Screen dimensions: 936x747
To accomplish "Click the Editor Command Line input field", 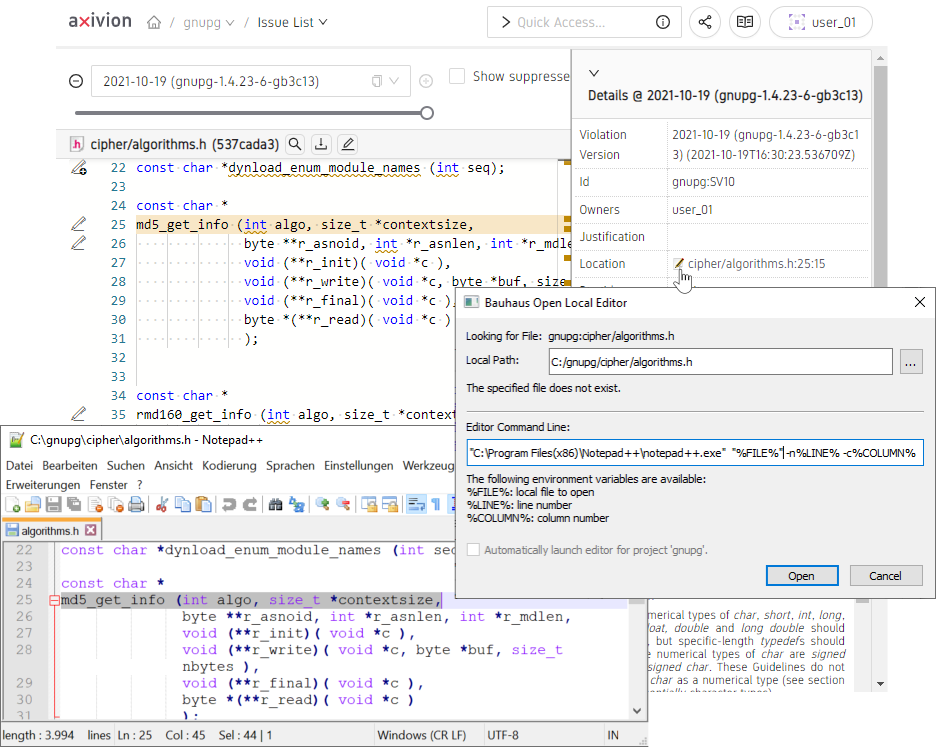I will click(695, 453).
